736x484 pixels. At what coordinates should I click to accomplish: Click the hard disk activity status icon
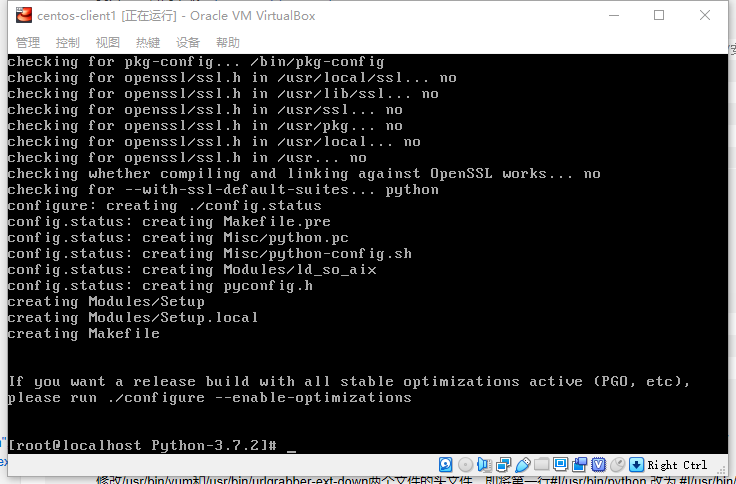coord(445,465)
